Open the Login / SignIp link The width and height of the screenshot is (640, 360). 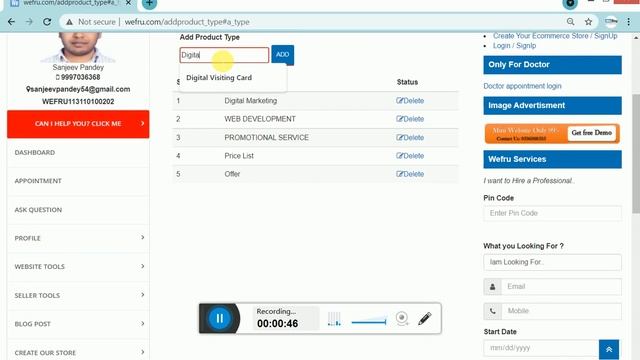514,46
